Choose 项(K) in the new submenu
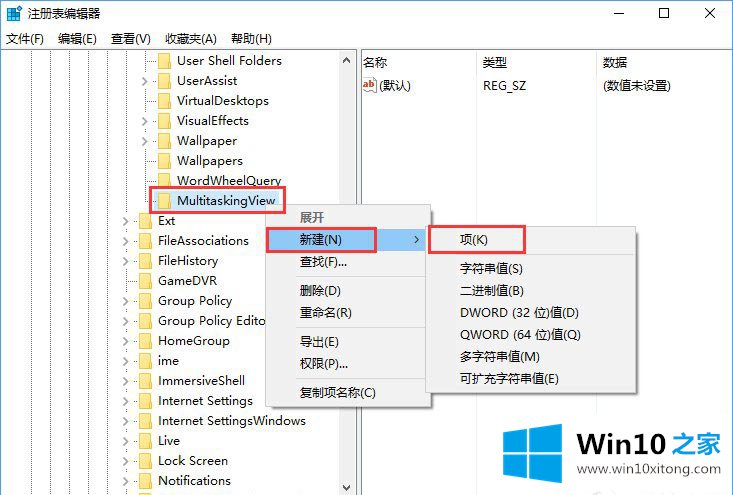 pos(474,240)
